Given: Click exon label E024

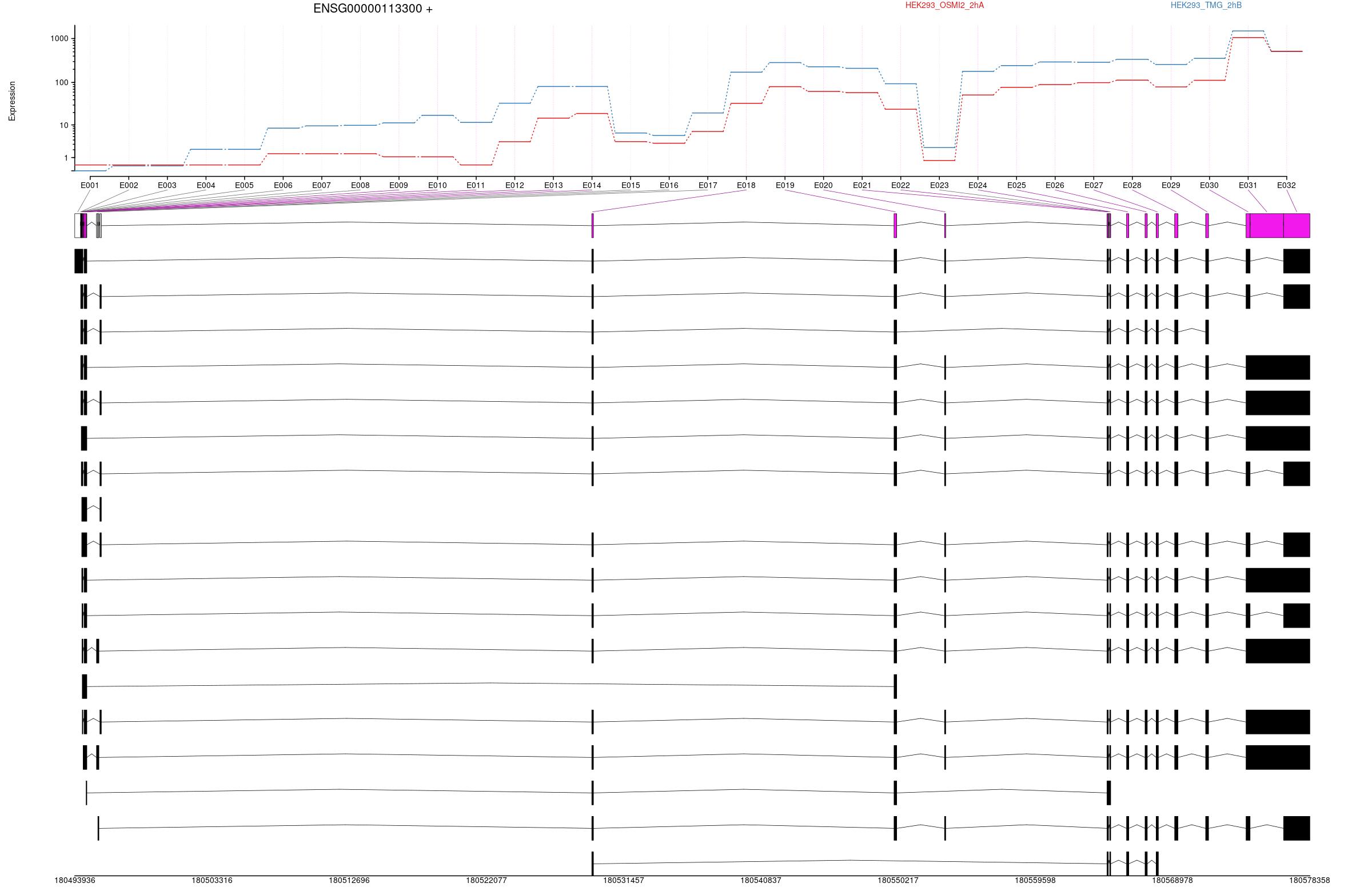Looking at the screenshot, I should (978, 185).
